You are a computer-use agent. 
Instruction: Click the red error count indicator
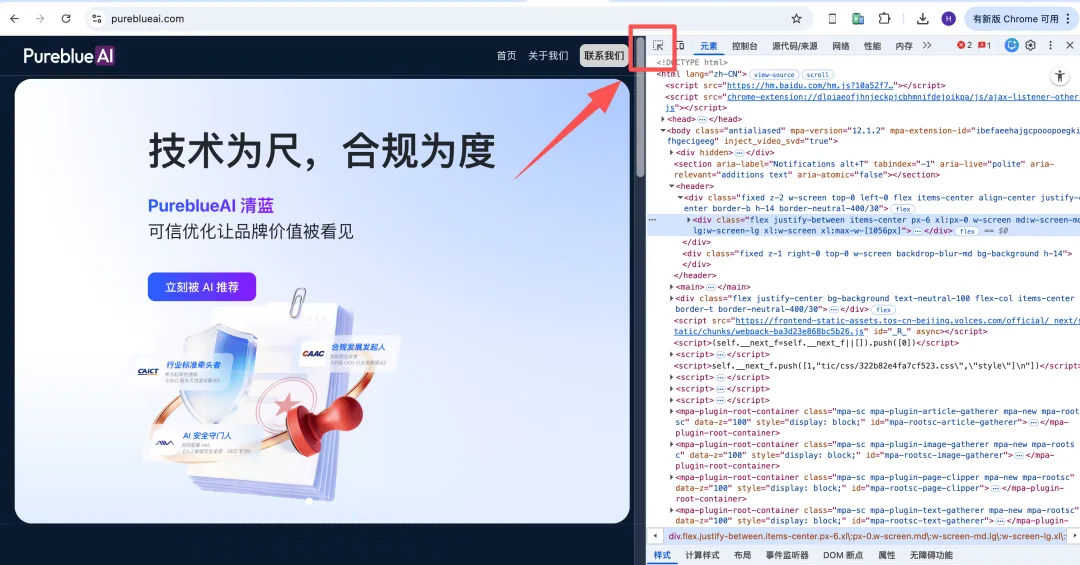tap(964, 45)
